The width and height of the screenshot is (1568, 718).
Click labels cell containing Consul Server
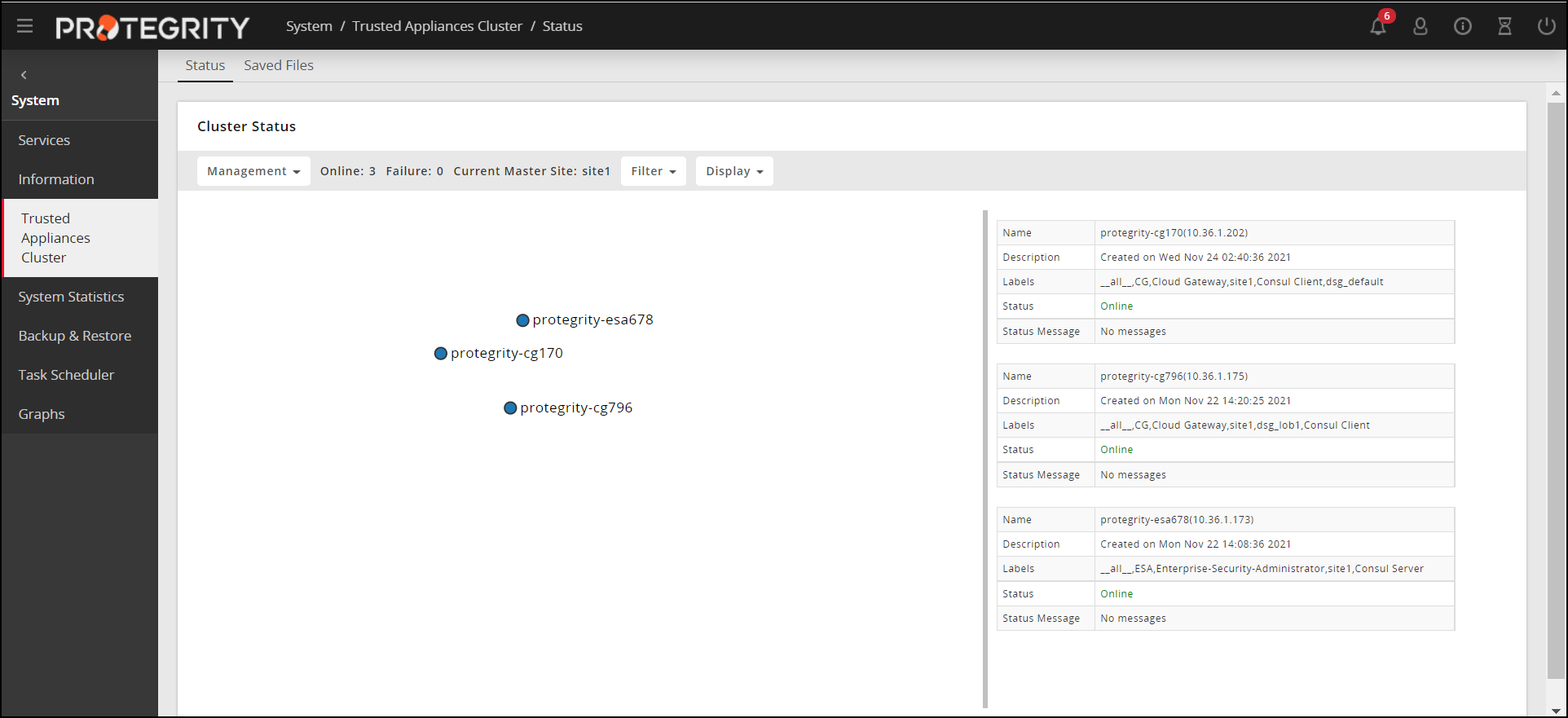click(x=1275, y=569)
